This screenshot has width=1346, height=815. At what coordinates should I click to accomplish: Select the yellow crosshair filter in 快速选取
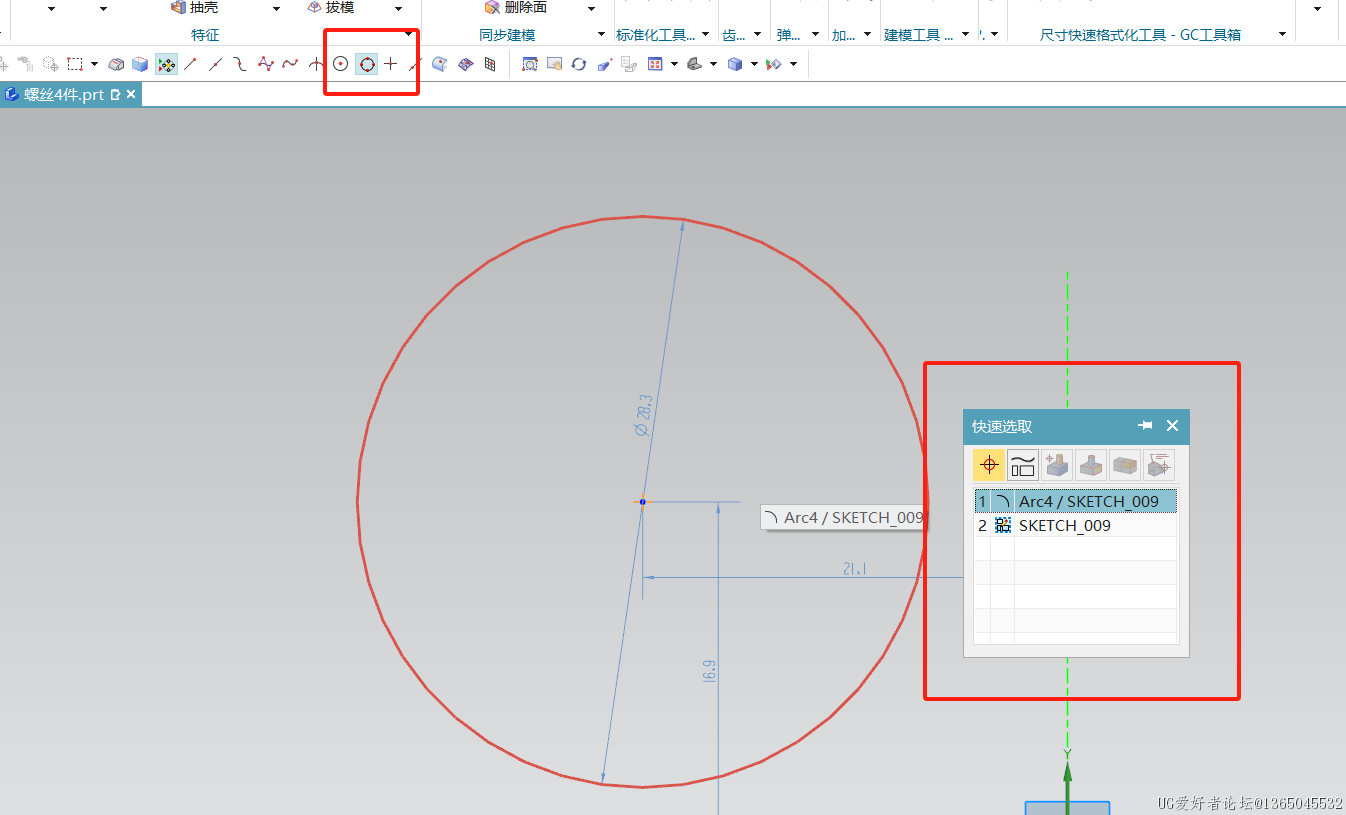[x=989, y=465]
